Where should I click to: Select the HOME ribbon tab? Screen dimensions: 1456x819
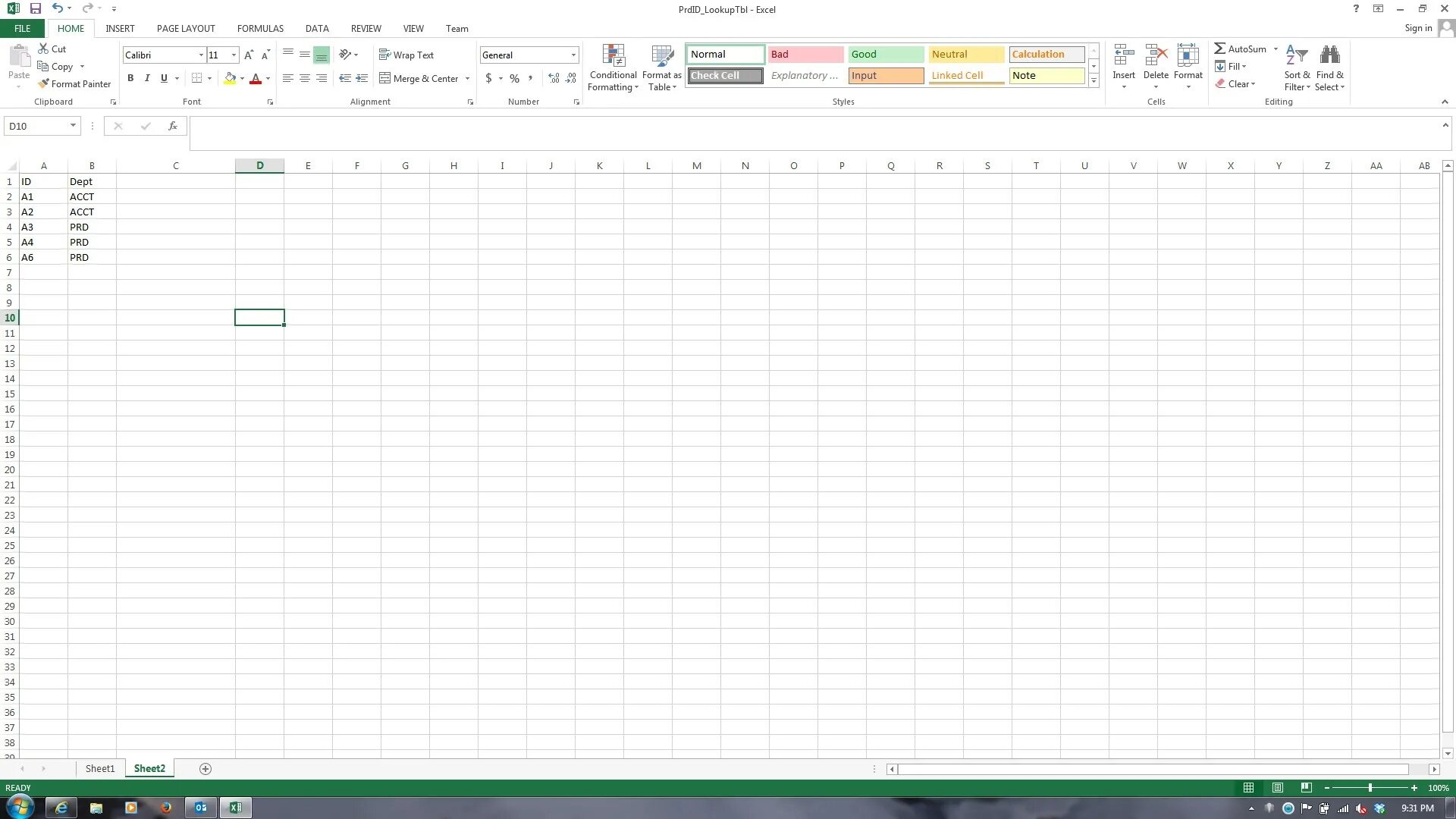pyautogui.click(x=70, y=28)
